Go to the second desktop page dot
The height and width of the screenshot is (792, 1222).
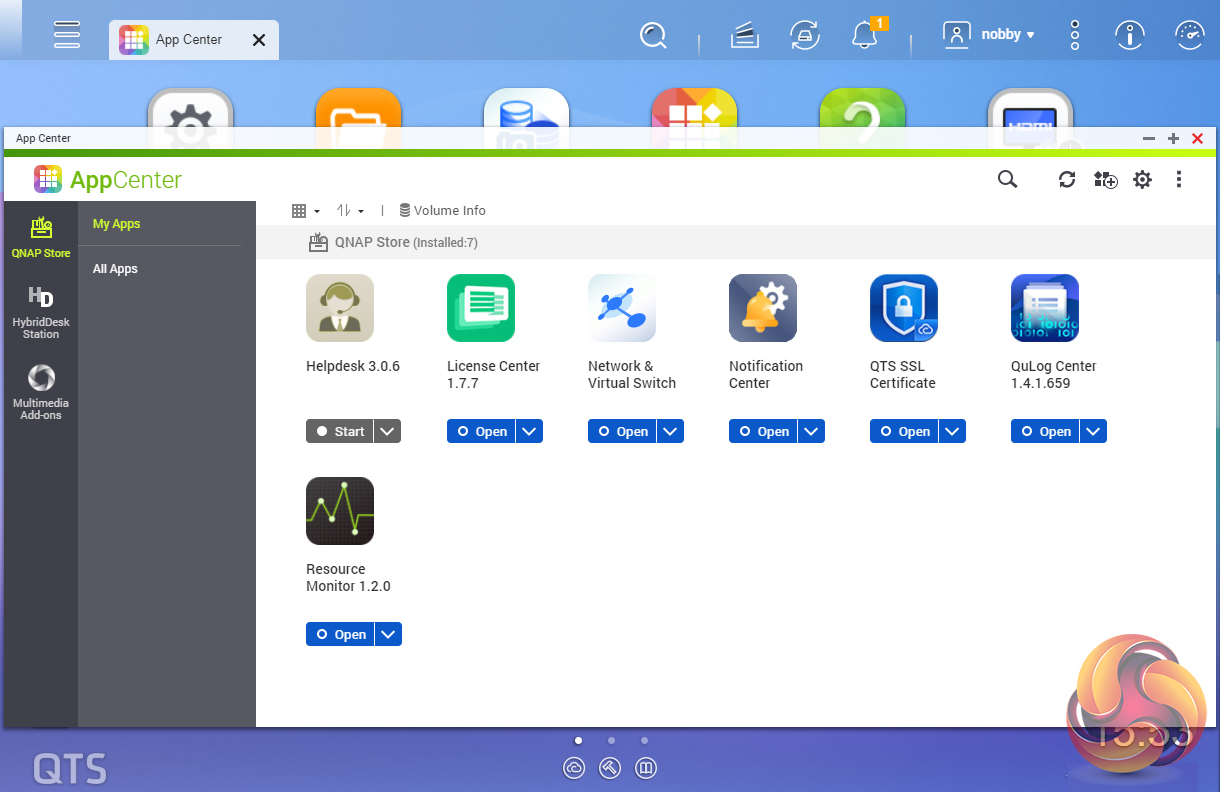[611, 741]
